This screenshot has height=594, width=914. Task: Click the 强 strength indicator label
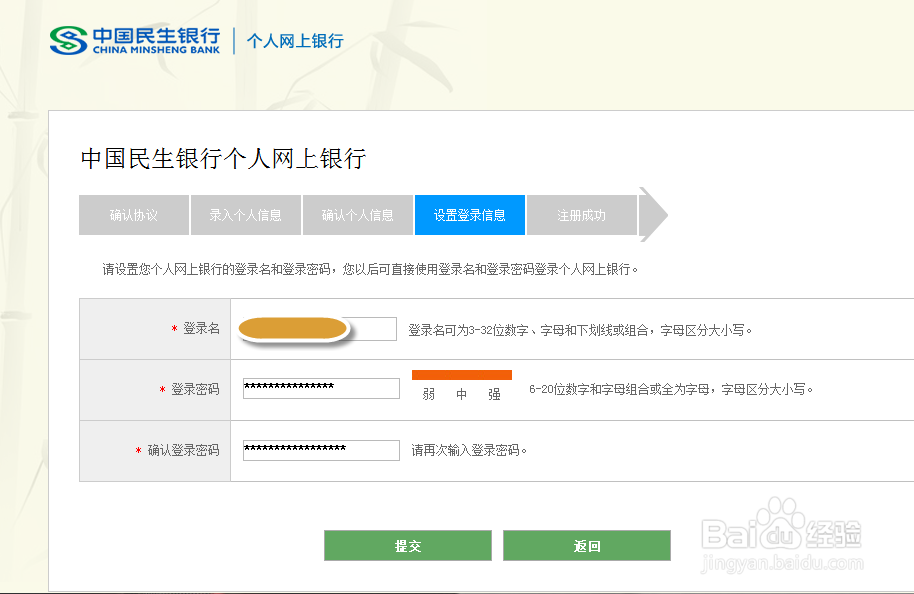494,394
